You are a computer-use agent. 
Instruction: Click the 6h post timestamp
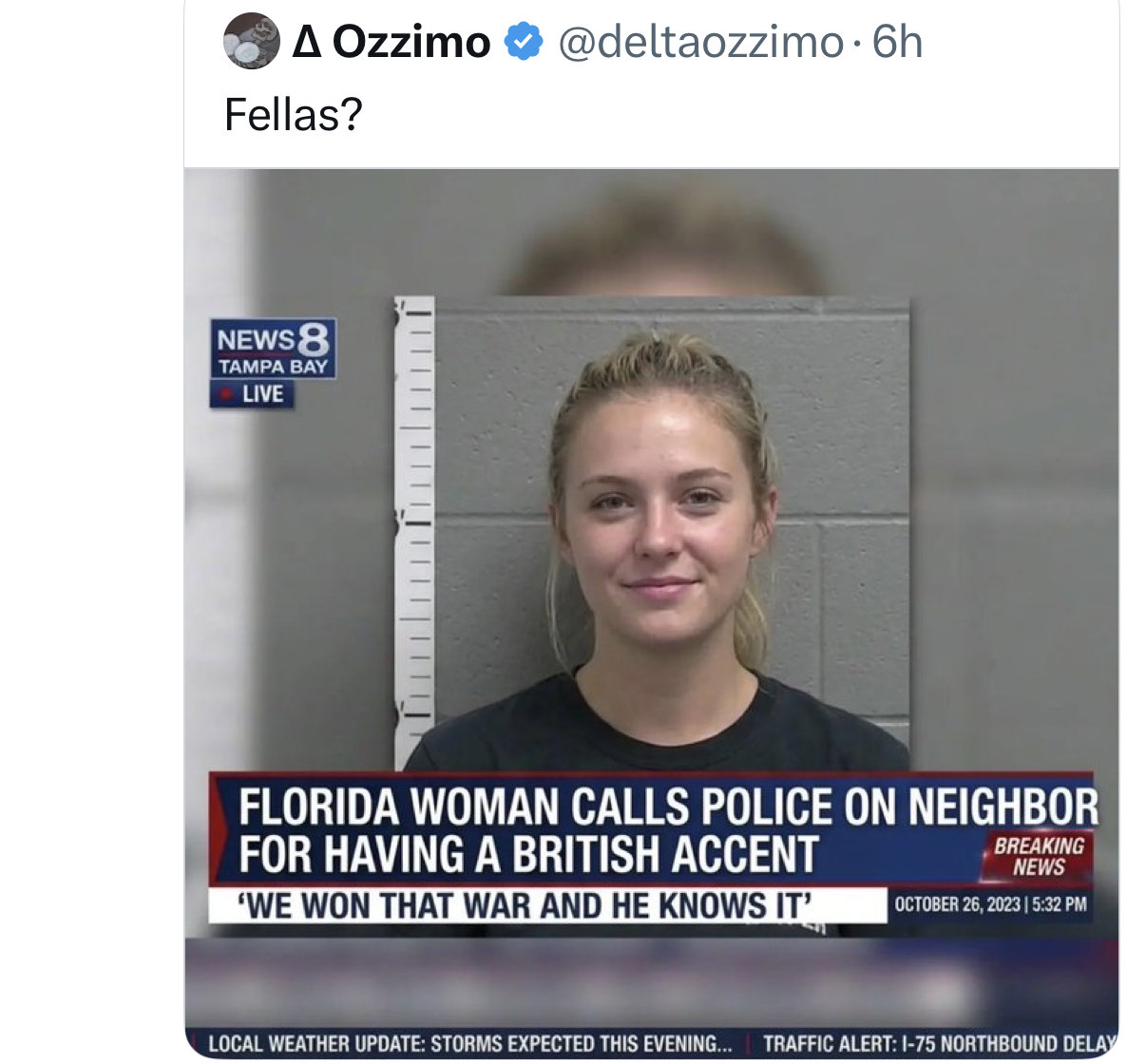click(897, 42)
